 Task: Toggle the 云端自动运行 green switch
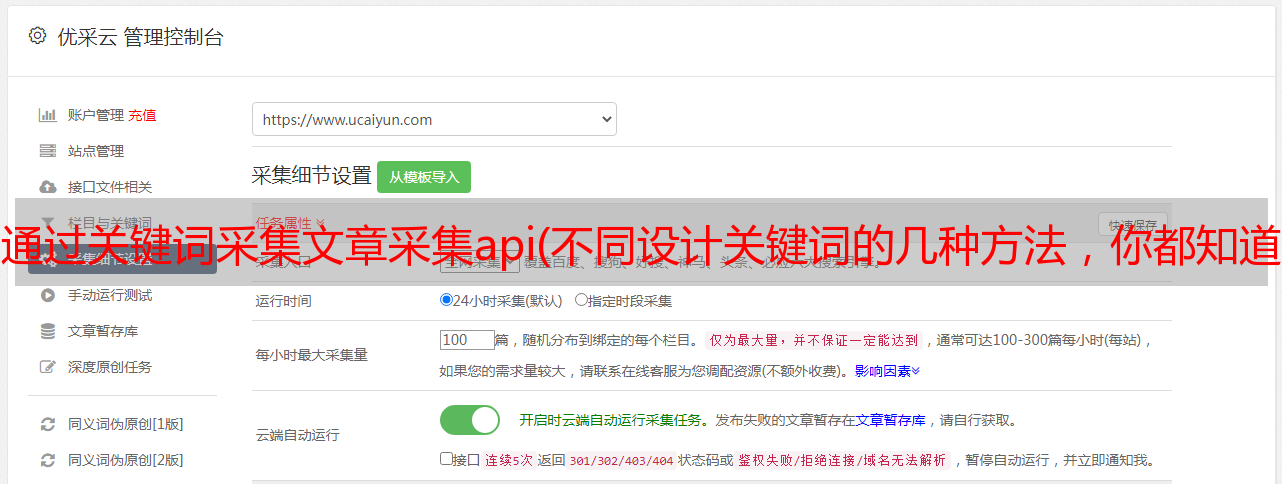pyautogui.click(x=470, y=420)
